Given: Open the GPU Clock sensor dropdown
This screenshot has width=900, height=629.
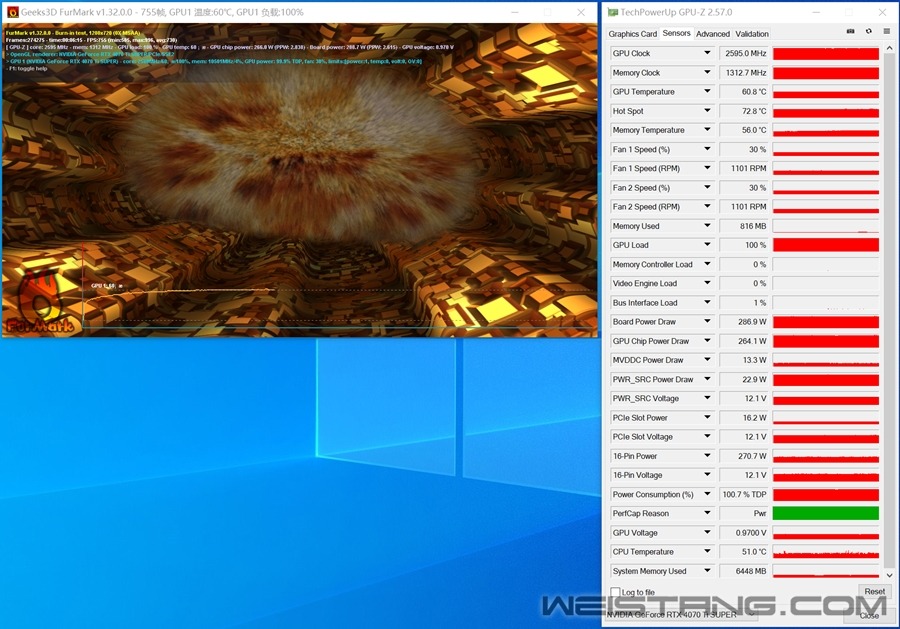Looking at the screenshot, I should pos(707,53).
